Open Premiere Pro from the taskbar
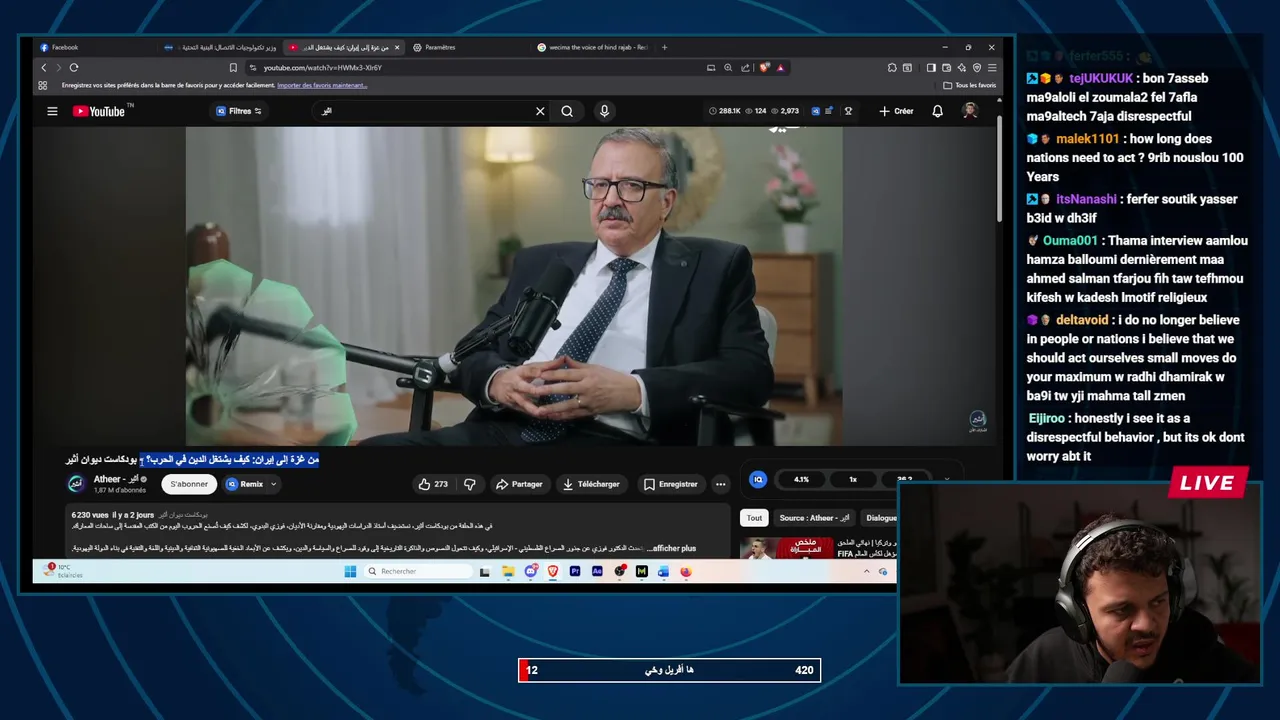This screenshot has width=1280, height=720. (x=575, y=571)
